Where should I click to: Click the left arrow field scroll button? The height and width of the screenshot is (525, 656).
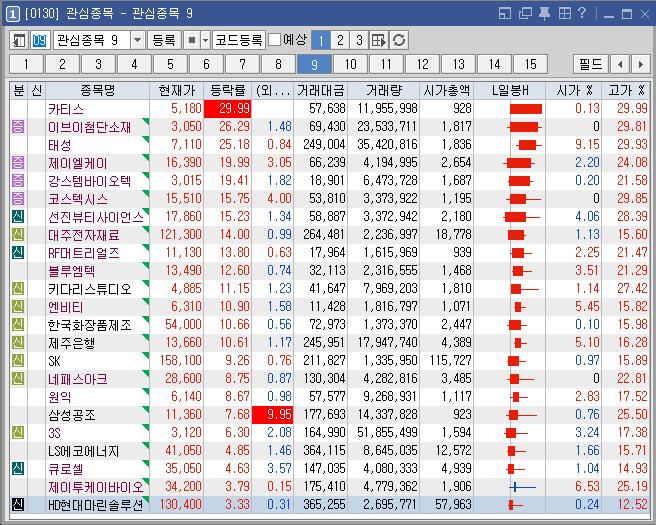click(x=620, y=64)
